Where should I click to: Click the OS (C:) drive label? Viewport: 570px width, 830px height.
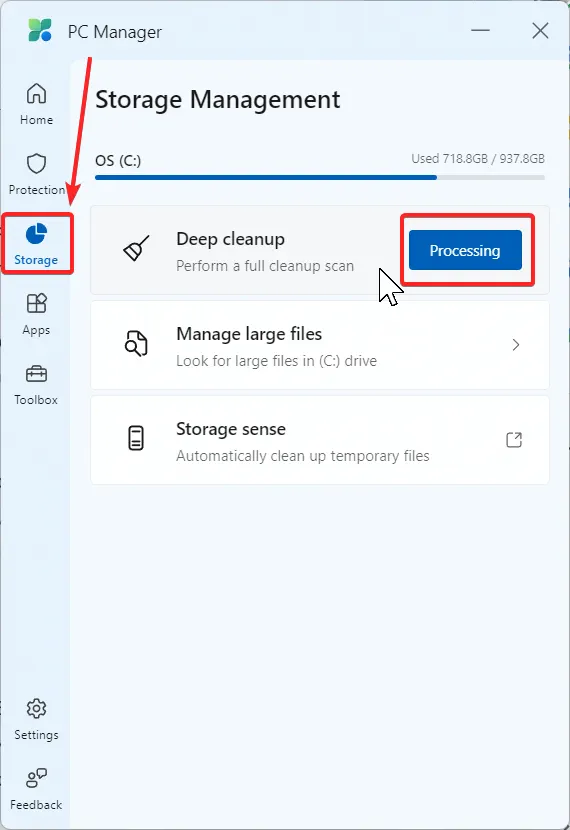118,160
